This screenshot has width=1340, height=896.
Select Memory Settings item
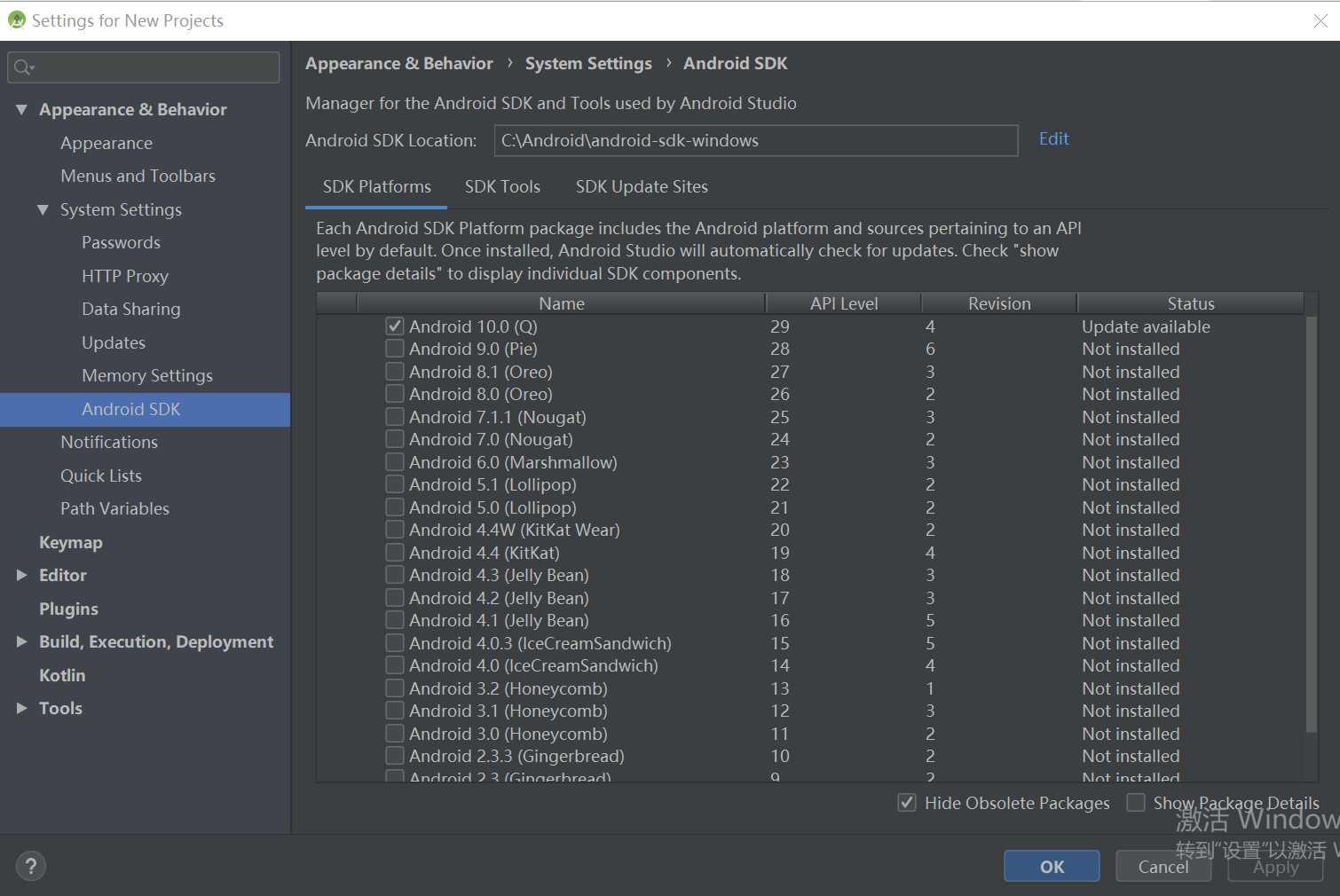point(147,375)
